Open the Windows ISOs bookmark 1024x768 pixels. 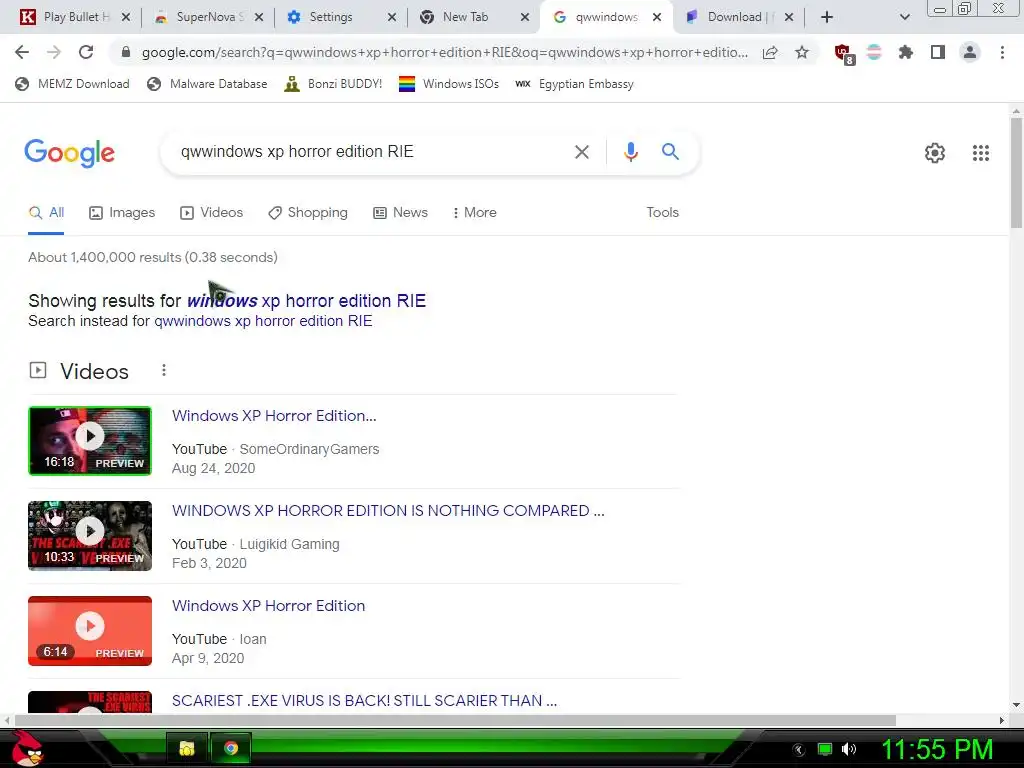(x=449, y=84)
